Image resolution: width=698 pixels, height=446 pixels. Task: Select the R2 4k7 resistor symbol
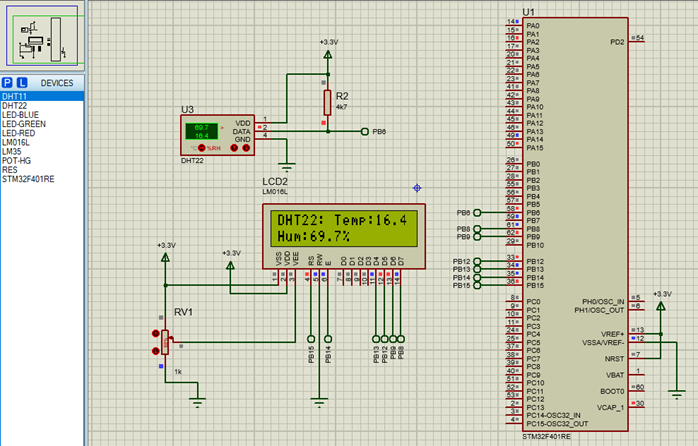coord(327,101)
